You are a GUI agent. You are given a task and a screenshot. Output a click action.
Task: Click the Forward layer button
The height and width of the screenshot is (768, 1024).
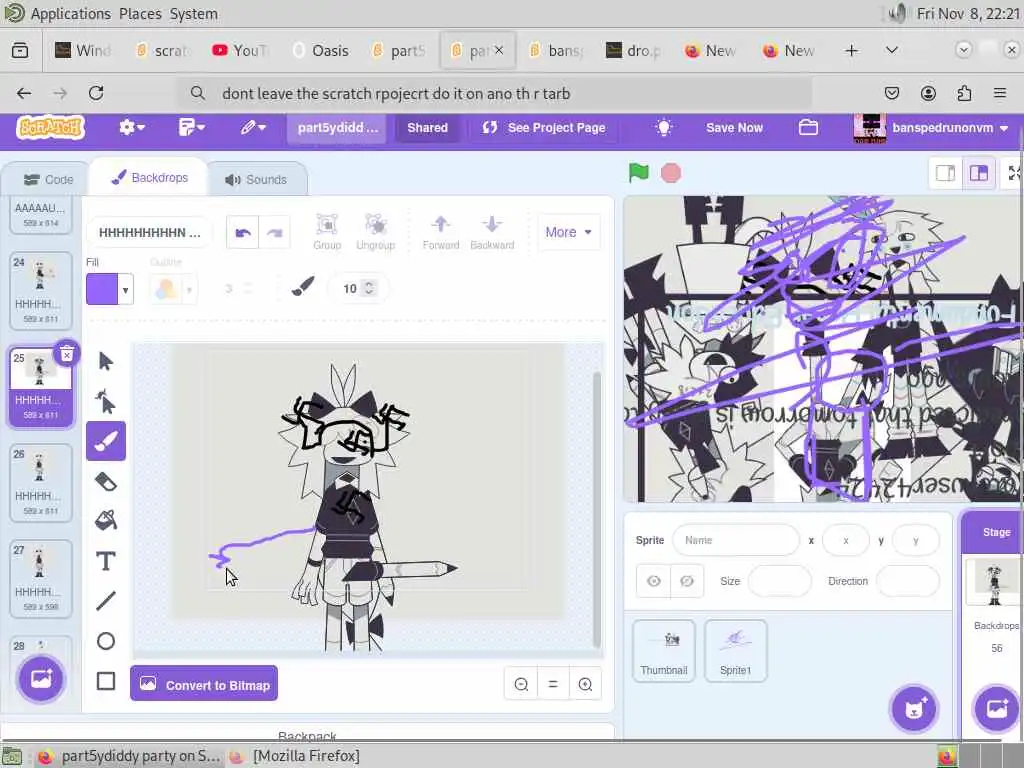pos(441,232)
